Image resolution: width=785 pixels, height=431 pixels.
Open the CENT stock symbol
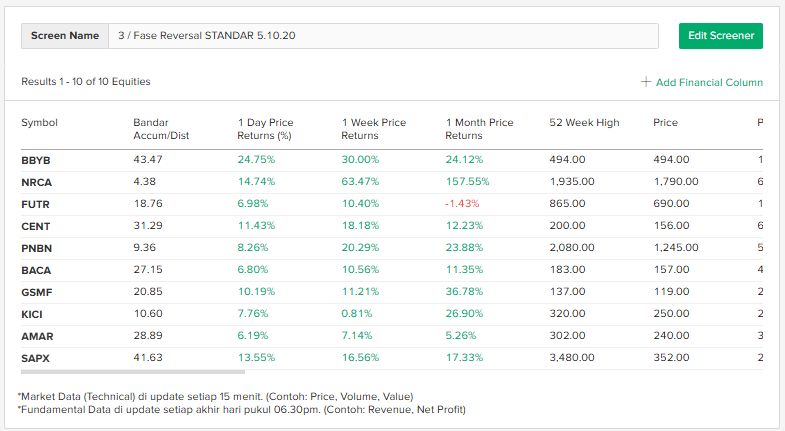tap(36, 226)
